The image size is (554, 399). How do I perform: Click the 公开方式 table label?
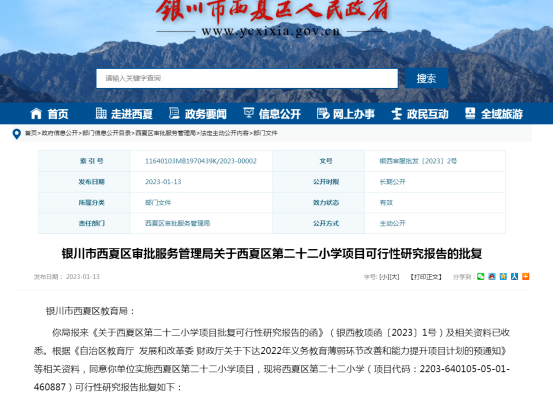[x=326, y=223]
